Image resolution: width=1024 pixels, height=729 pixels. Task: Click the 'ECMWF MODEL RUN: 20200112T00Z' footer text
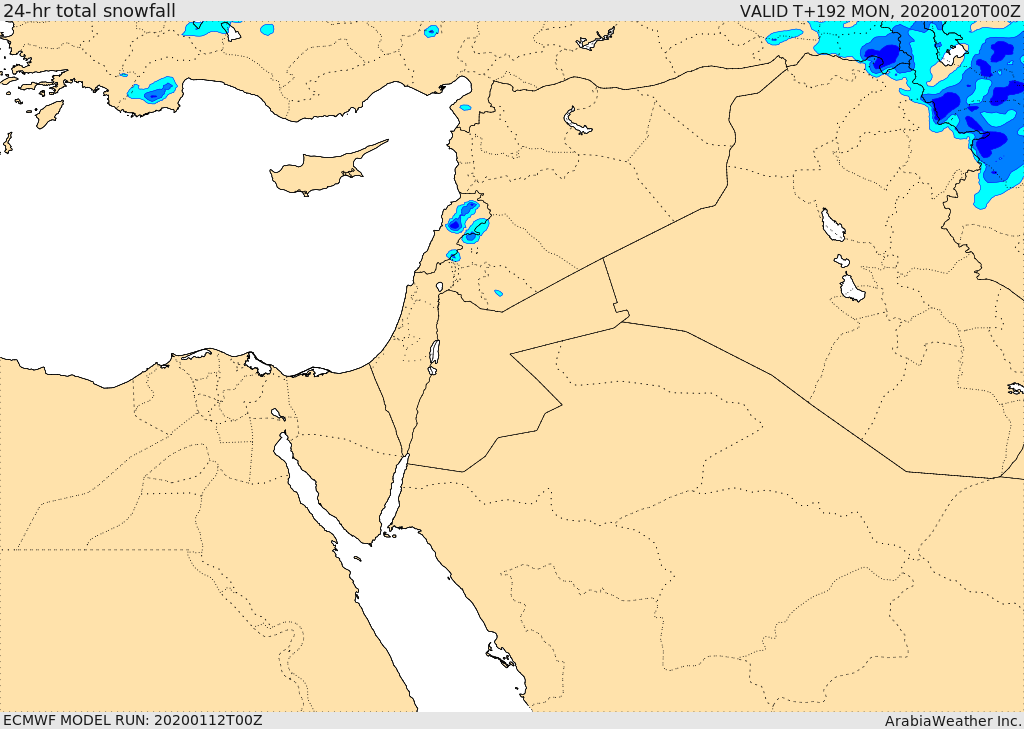[x=133, y=721]
